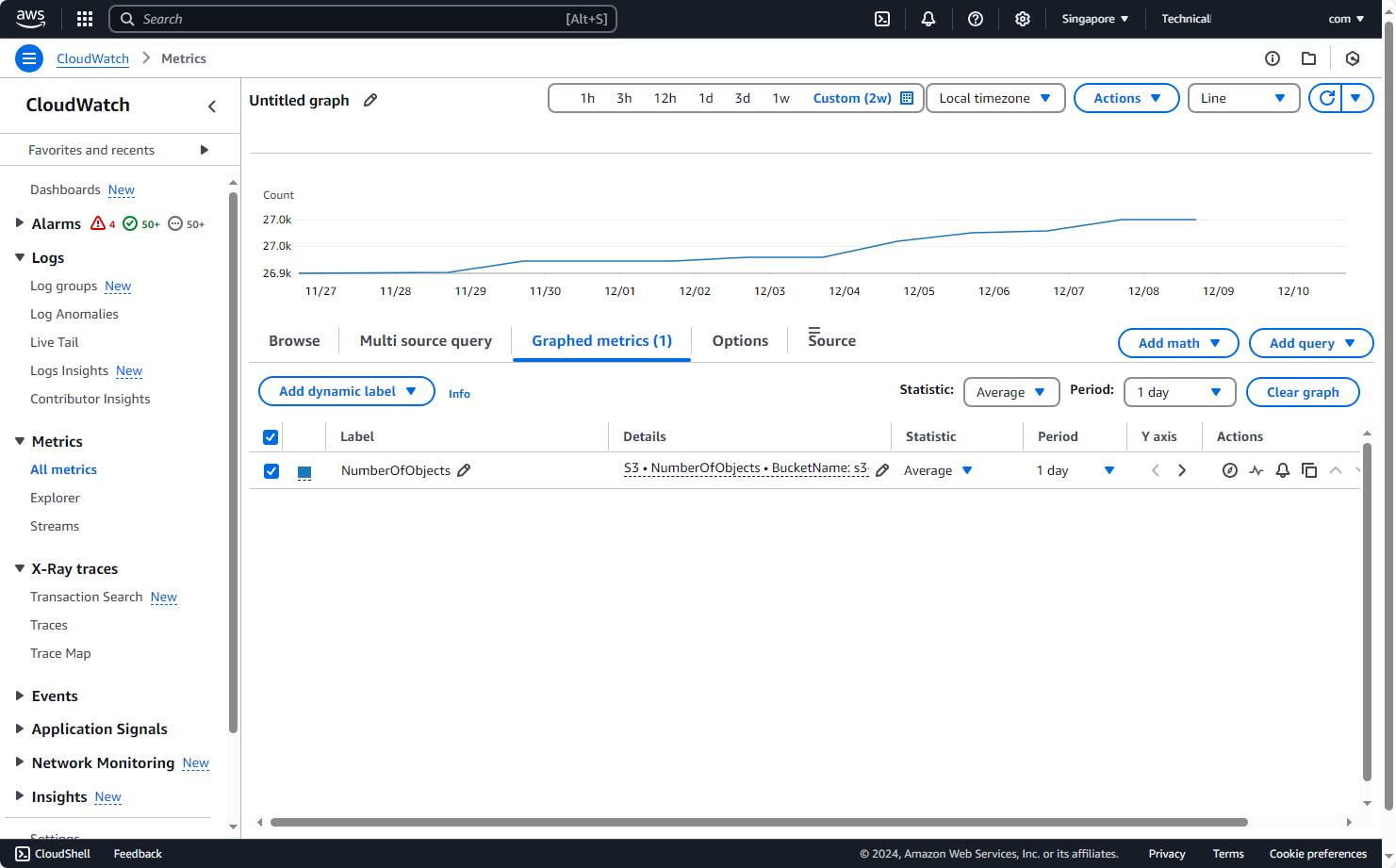Shift metric Y axis to left arrow
Image resolution: width=1396 pixels, height=868 pixels.
pyautogui.click(x=1156, y=470)
